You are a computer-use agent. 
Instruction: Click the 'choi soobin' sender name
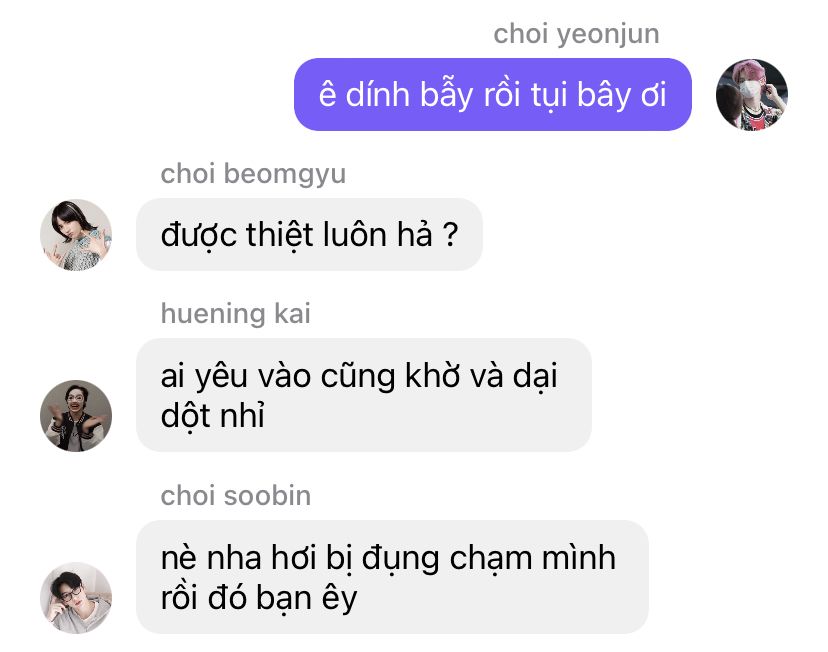coord(236,496)
